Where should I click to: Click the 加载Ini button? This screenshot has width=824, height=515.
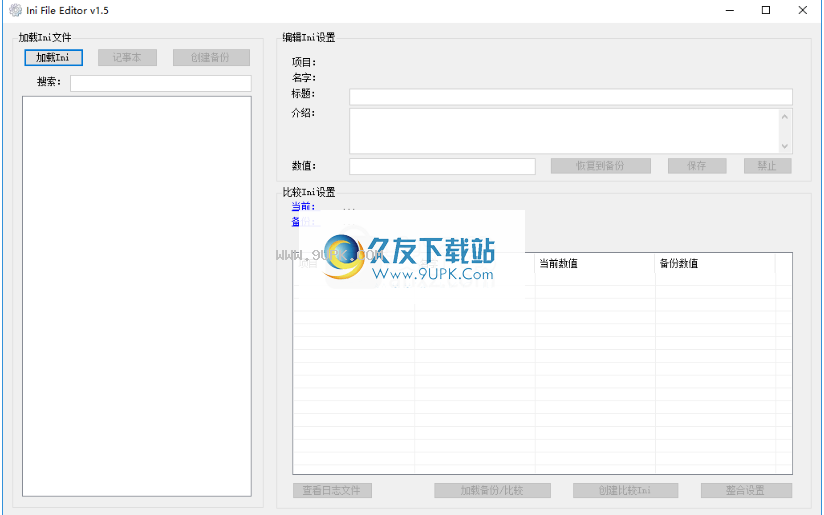[53, 57]
